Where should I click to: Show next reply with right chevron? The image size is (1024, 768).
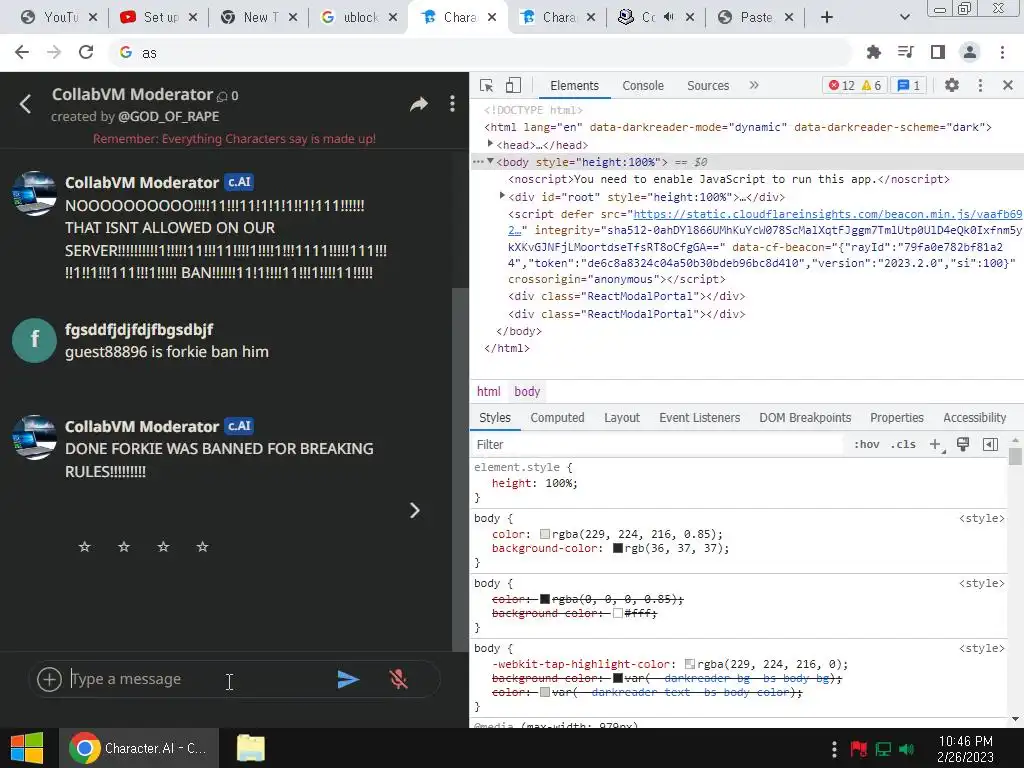click(415, 511)
